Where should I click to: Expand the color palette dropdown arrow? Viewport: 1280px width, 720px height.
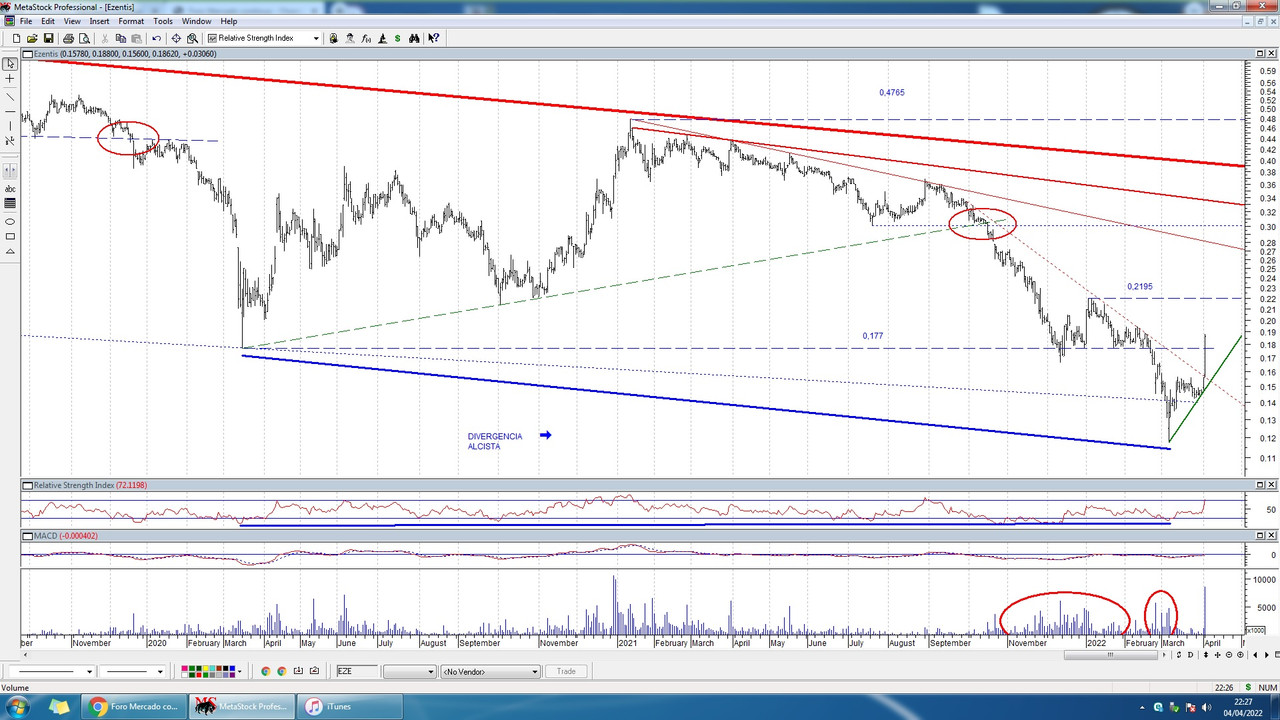tap(240, 670)
